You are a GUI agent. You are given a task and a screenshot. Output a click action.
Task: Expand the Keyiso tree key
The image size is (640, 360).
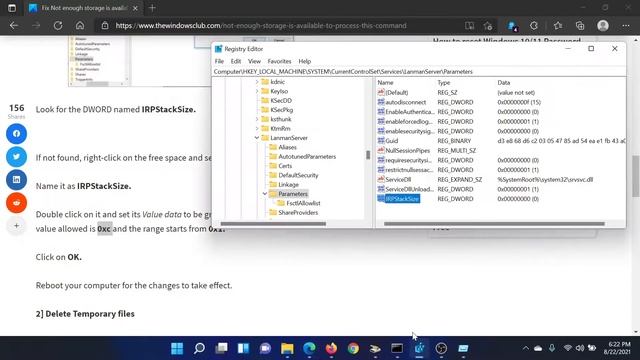[x=257, y=91]
